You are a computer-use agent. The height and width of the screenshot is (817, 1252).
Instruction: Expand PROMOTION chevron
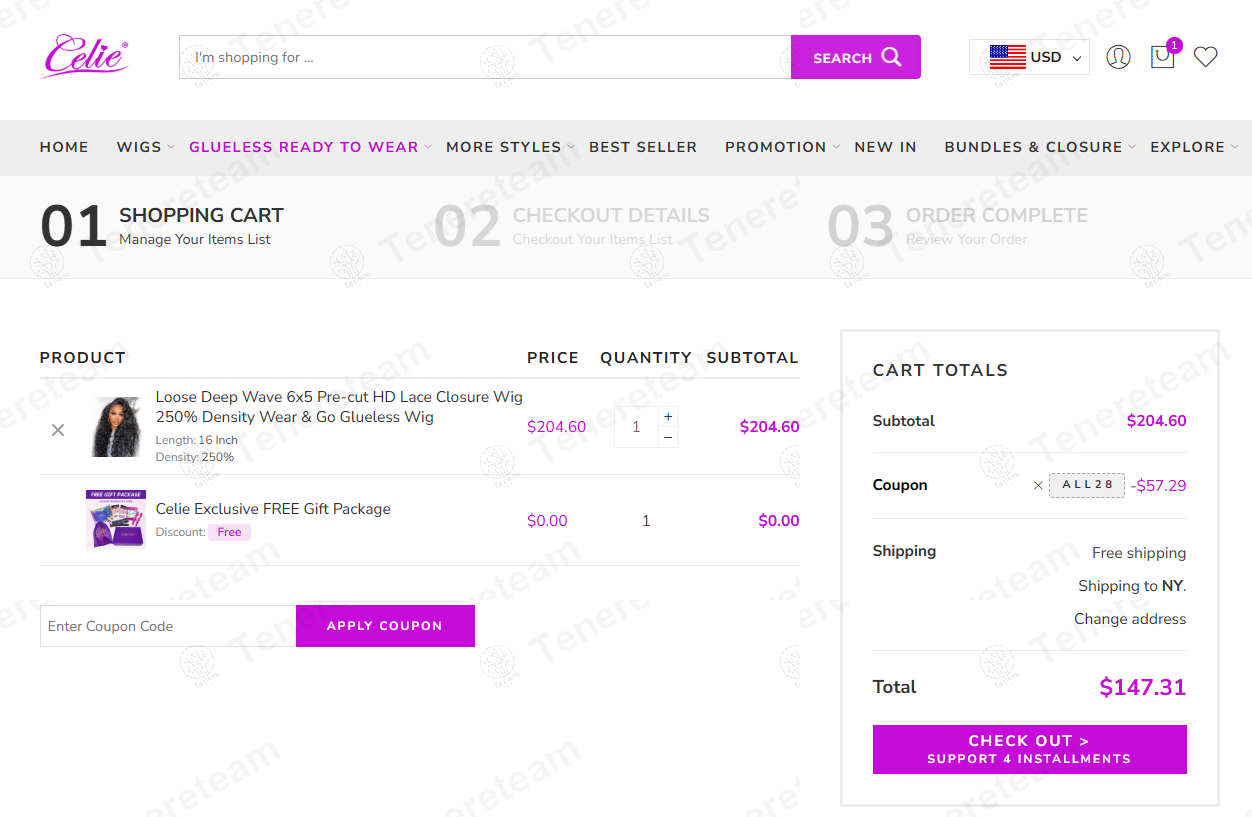pos(836,147)
